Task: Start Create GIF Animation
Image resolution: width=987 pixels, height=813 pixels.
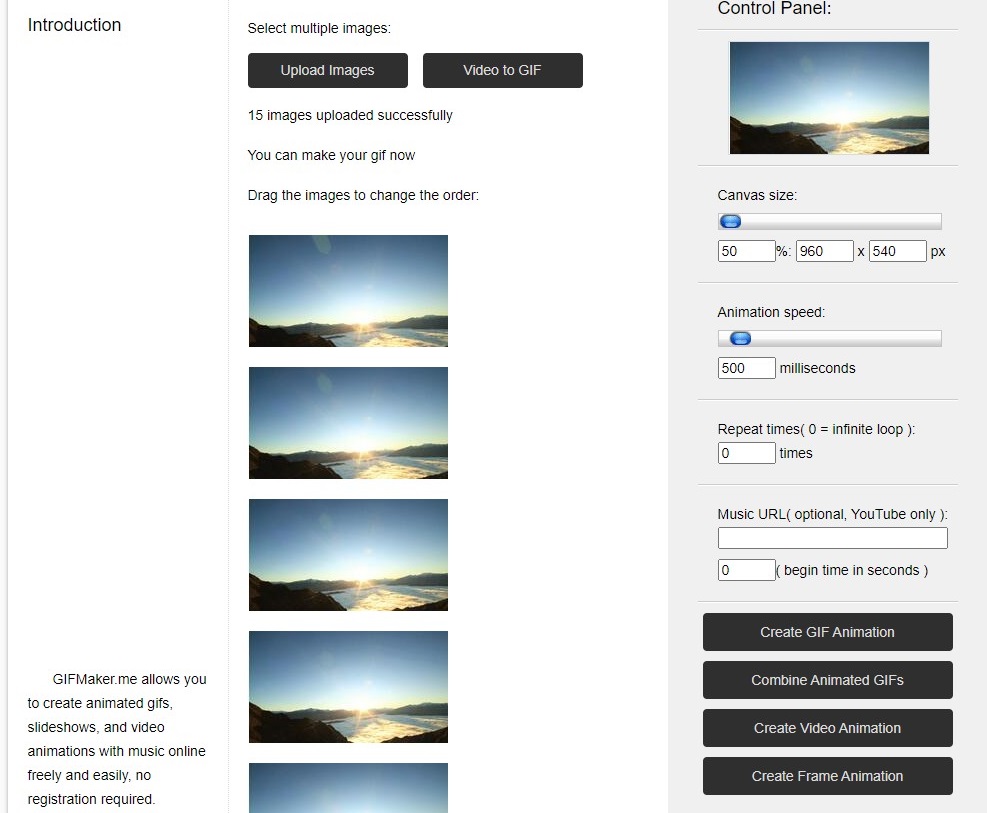Action: (827, 632)
